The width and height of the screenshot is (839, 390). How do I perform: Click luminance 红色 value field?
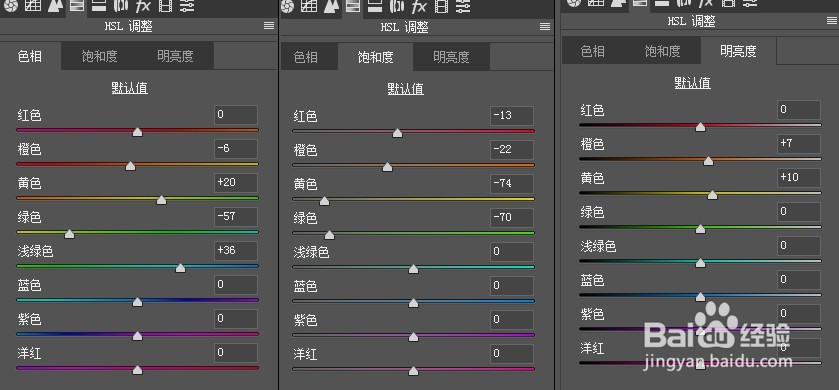coord(799,110)
